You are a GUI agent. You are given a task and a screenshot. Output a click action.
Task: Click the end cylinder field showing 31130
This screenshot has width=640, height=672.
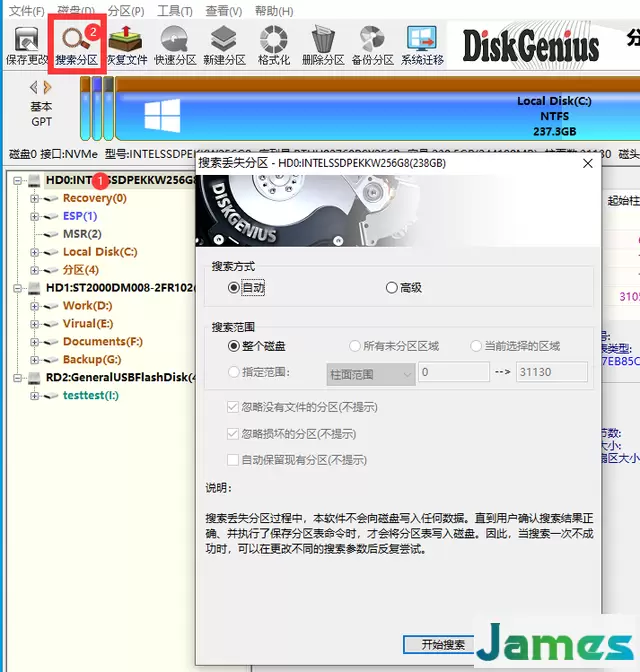(552, 372)
